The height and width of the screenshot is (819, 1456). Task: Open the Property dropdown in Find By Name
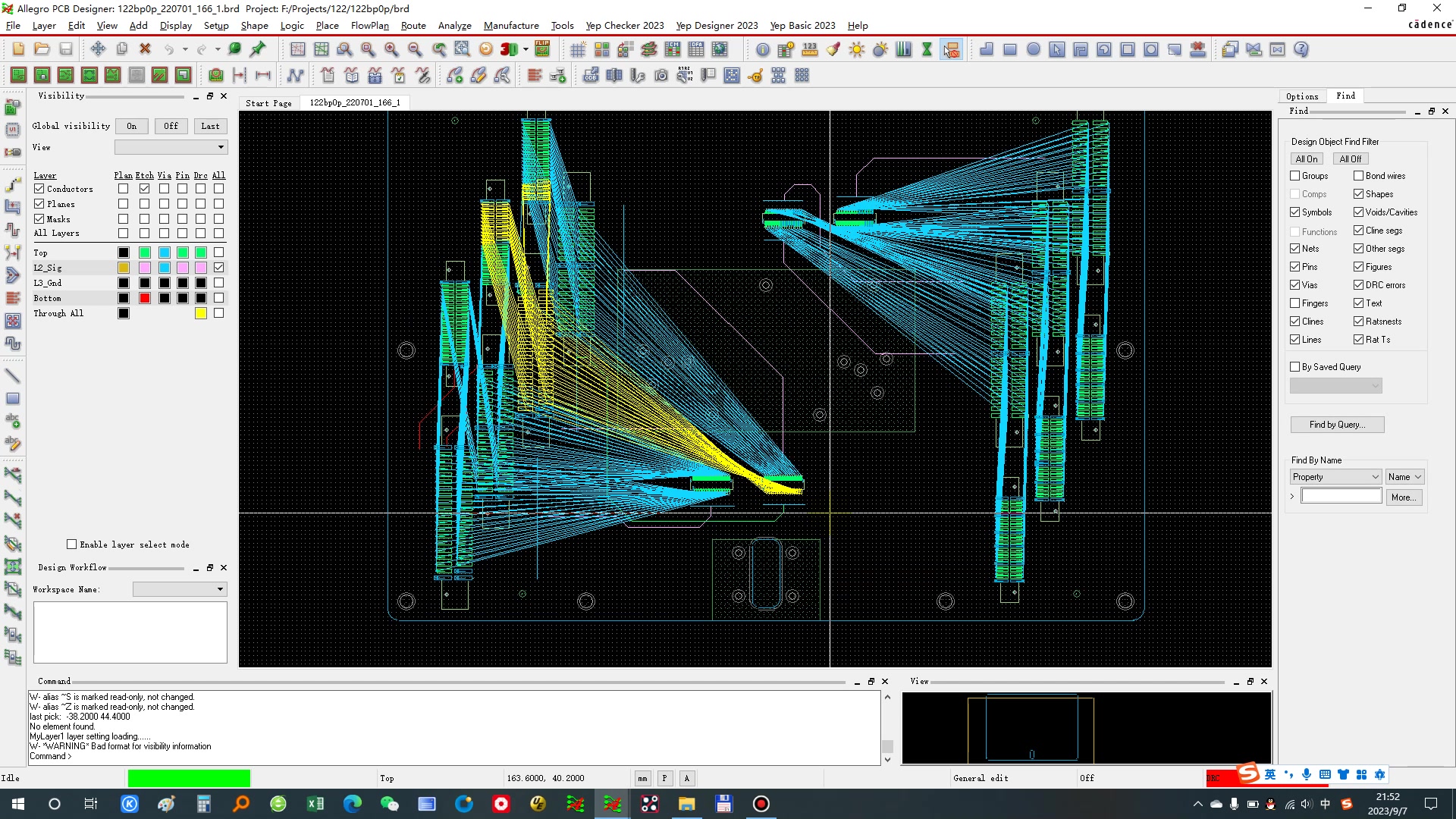1335,477
